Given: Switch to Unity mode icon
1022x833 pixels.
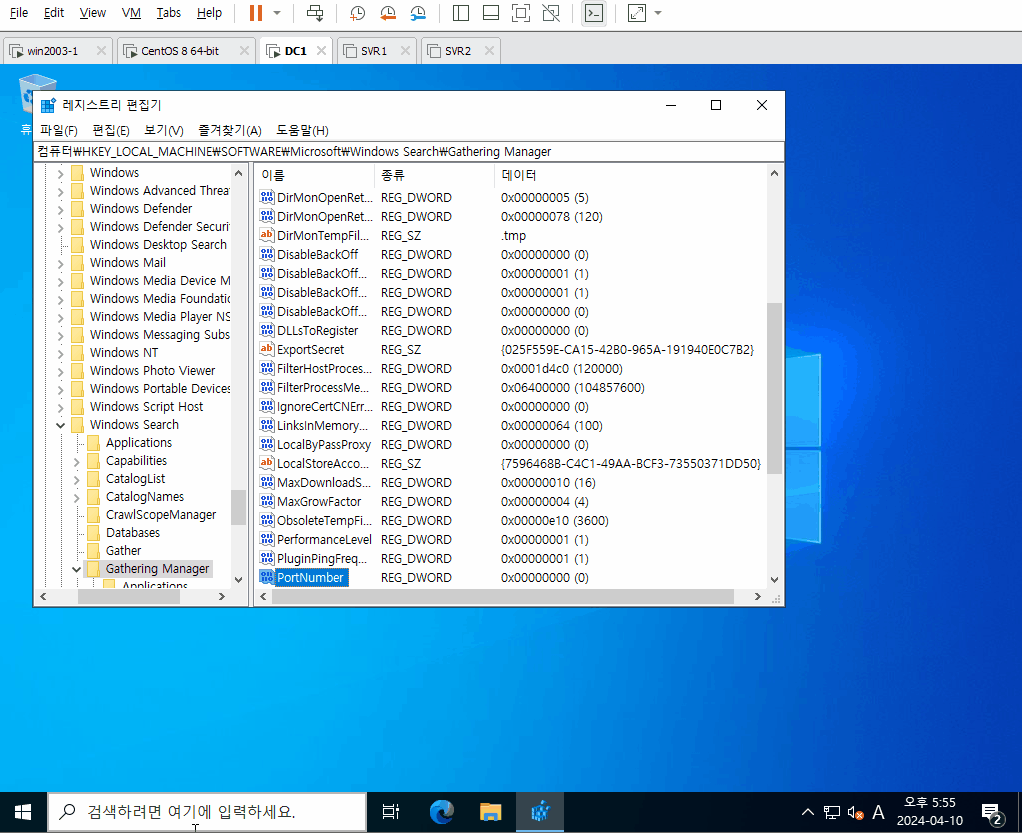Looking at the screenshot, I should [551, 13].
